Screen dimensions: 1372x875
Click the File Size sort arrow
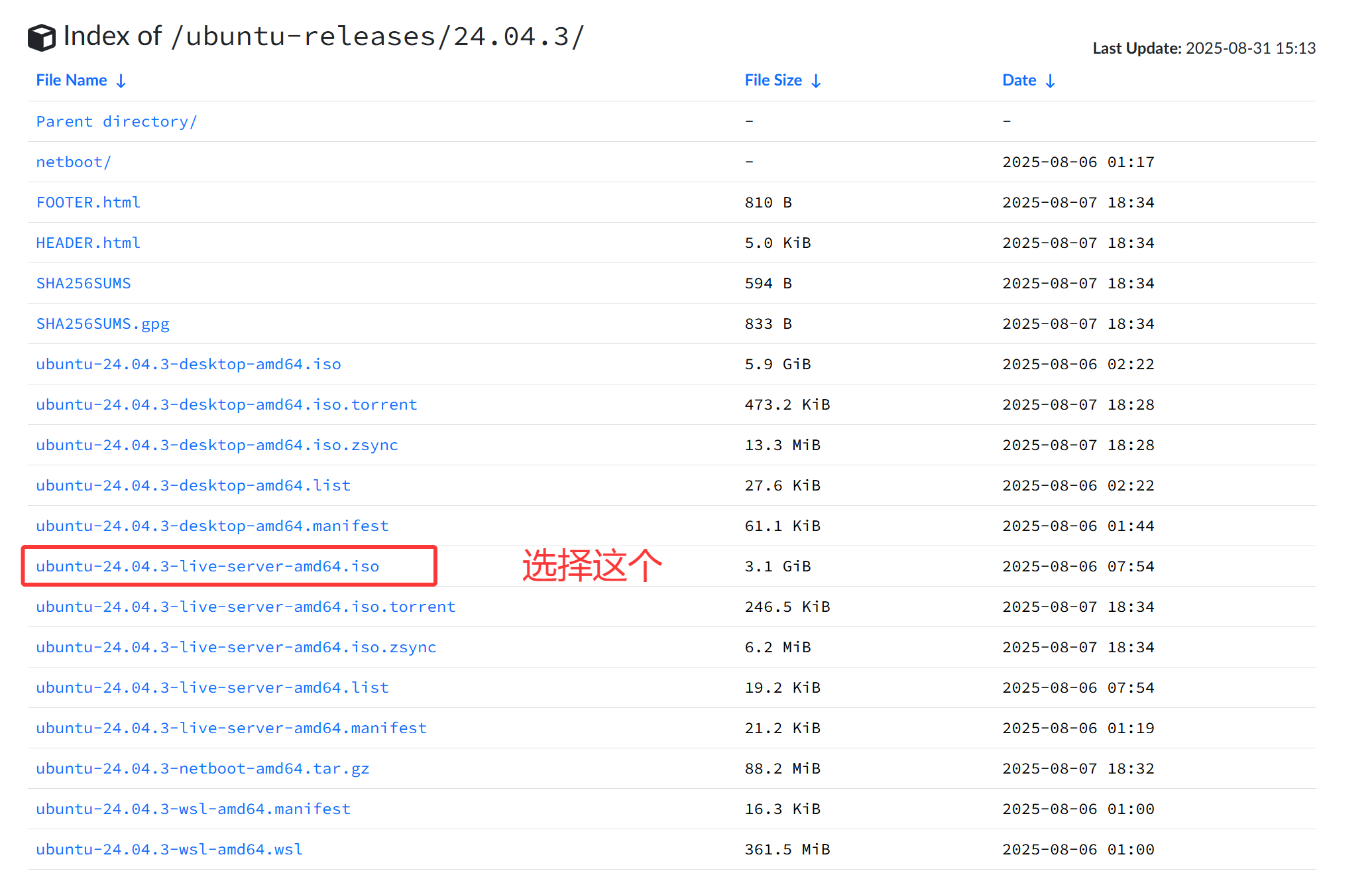point(817,81)
